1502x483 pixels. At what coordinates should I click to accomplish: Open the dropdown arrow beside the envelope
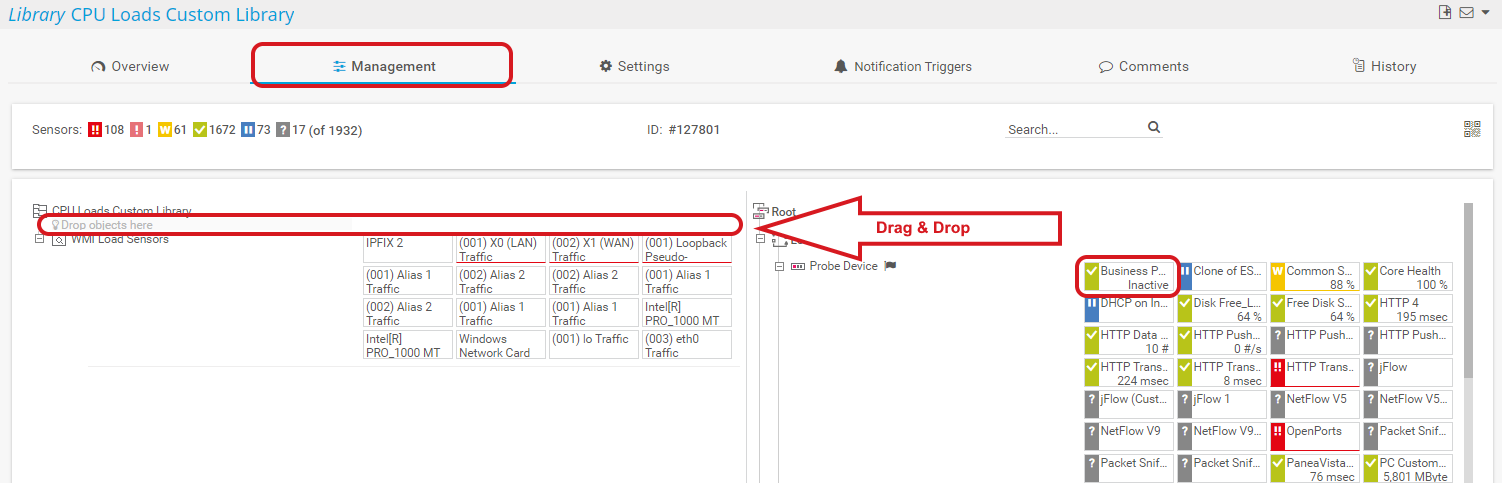tap(1485, 12)
